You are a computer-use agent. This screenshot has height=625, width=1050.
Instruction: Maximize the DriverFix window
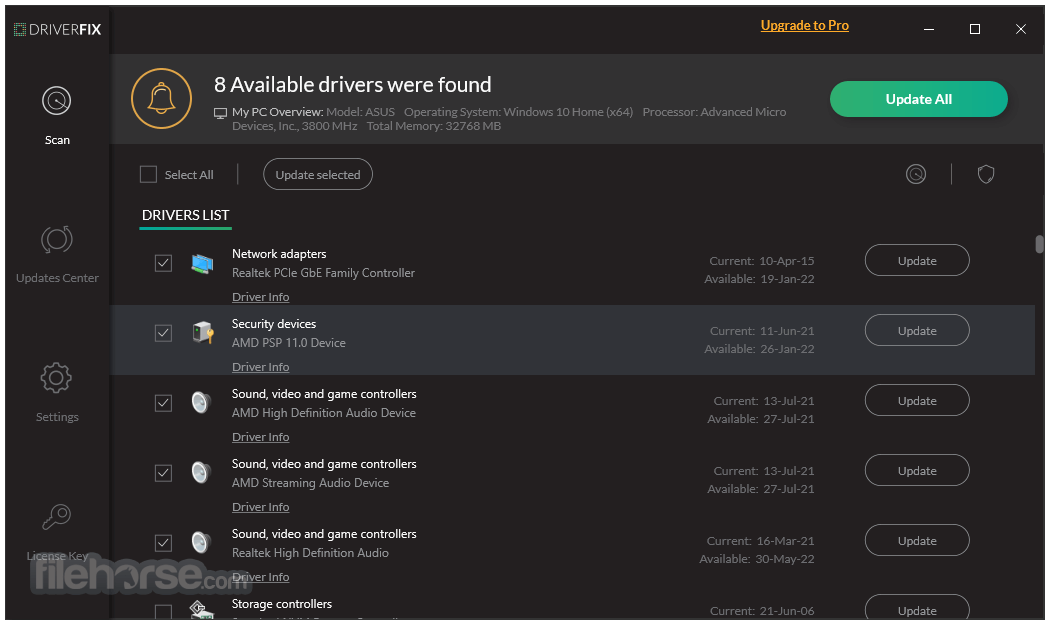(x=974, y=29)
